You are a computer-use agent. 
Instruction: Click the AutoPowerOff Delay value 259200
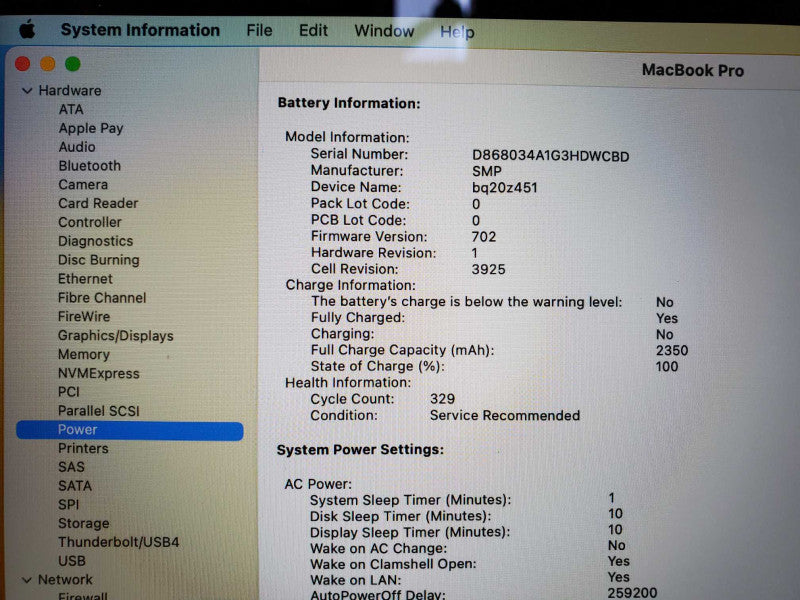632,593
